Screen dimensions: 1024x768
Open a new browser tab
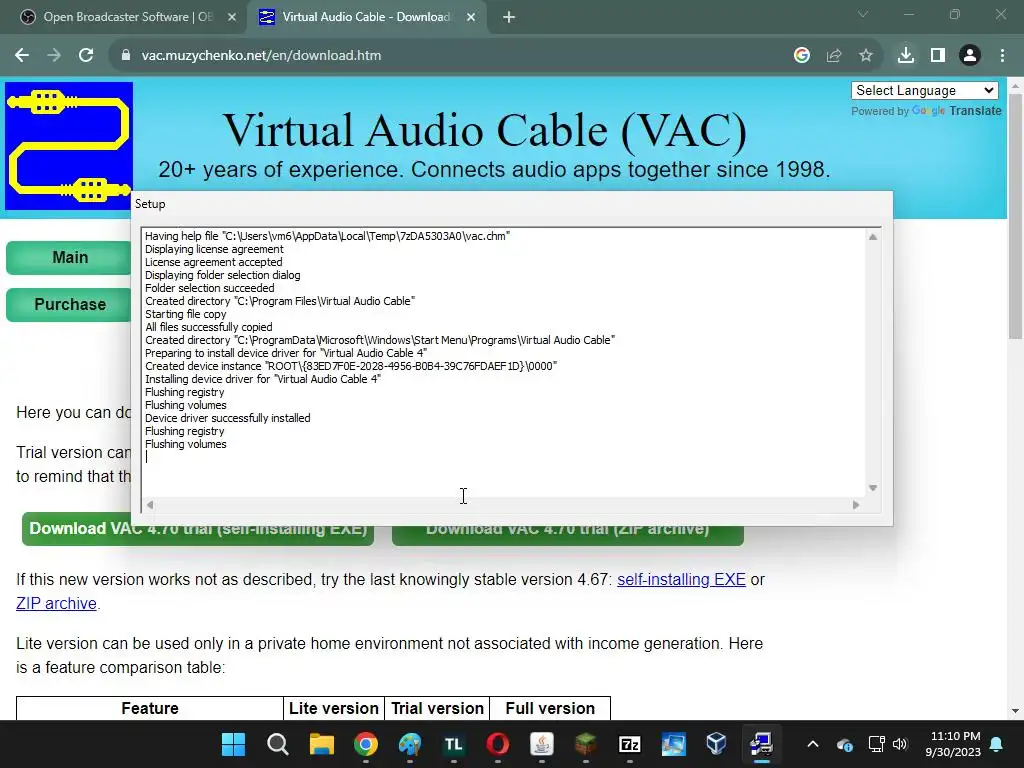pyautogui.click(x=509, y=17)
